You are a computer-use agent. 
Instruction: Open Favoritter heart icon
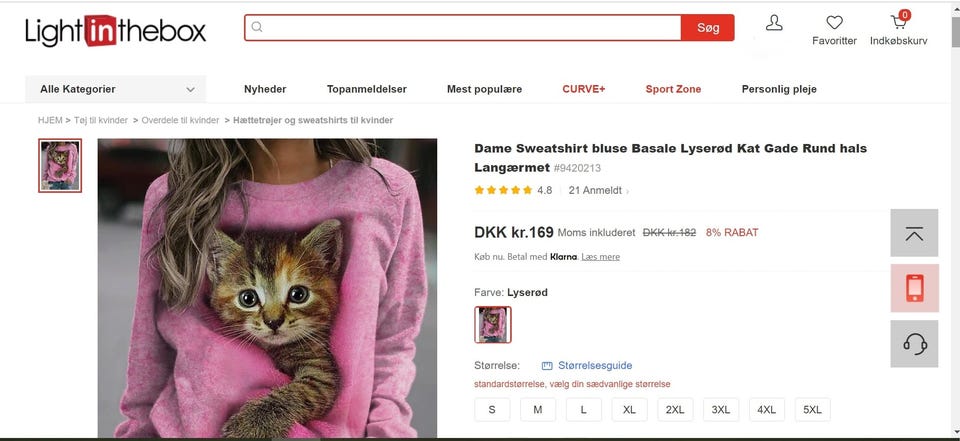(x=834, y=23)
